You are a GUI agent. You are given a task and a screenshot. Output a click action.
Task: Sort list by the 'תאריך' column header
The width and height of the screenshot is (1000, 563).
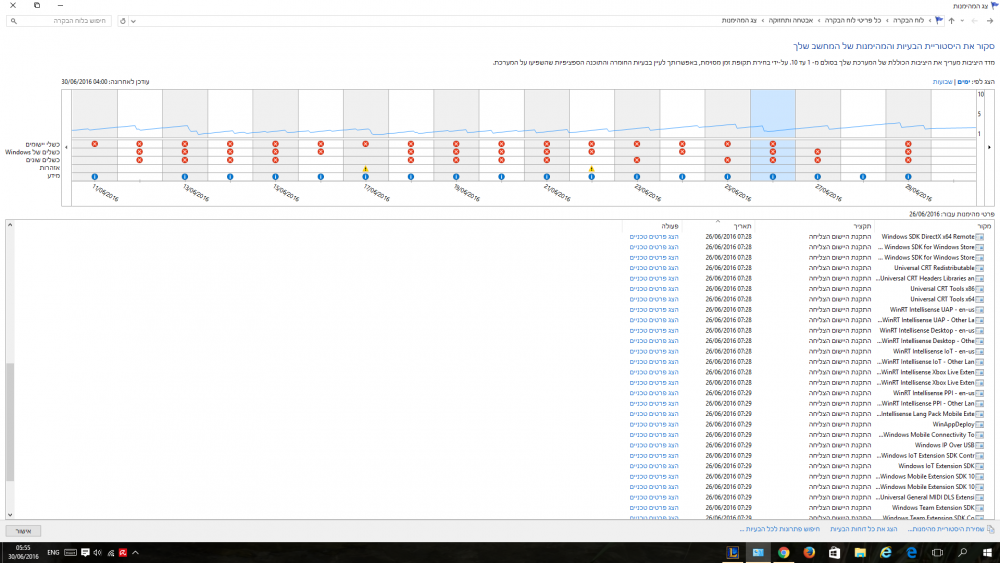point(718,226)
